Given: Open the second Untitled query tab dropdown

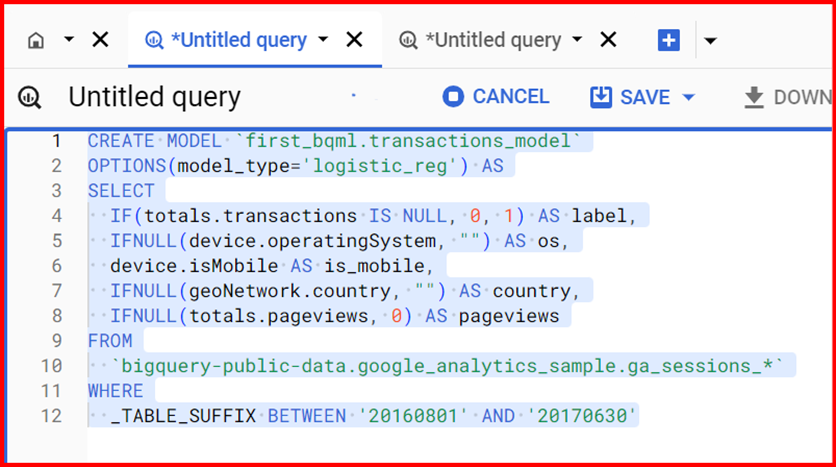Looking at the screenshot, I should [577, 39].
